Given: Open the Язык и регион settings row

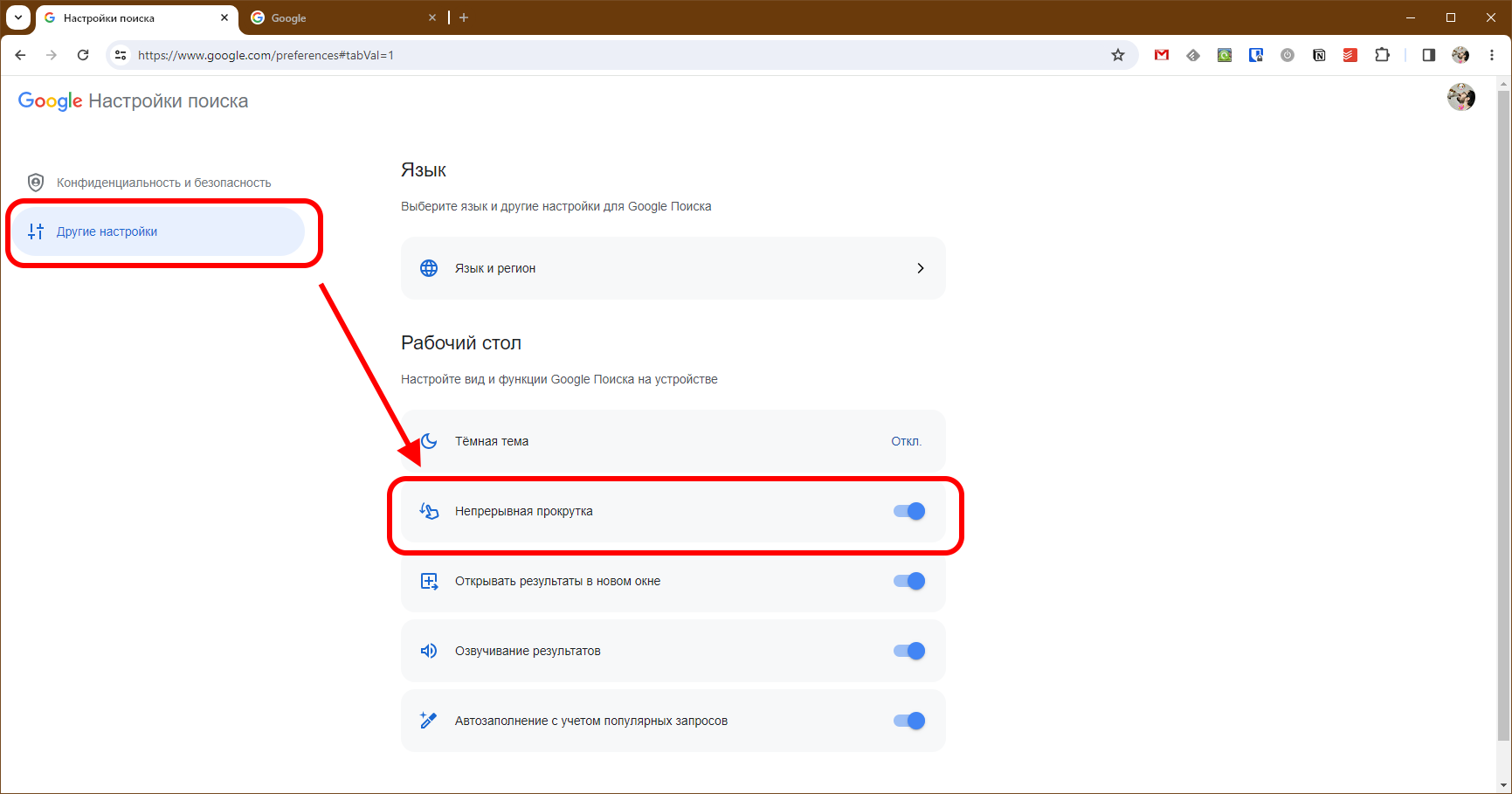Looking at the screenshot, I should [673, 268].
